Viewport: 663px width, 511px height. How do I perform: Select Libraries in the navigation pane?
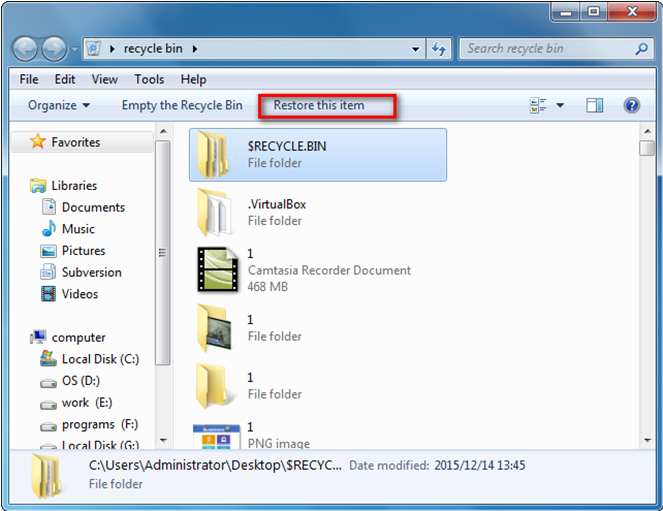coord(74,186)
